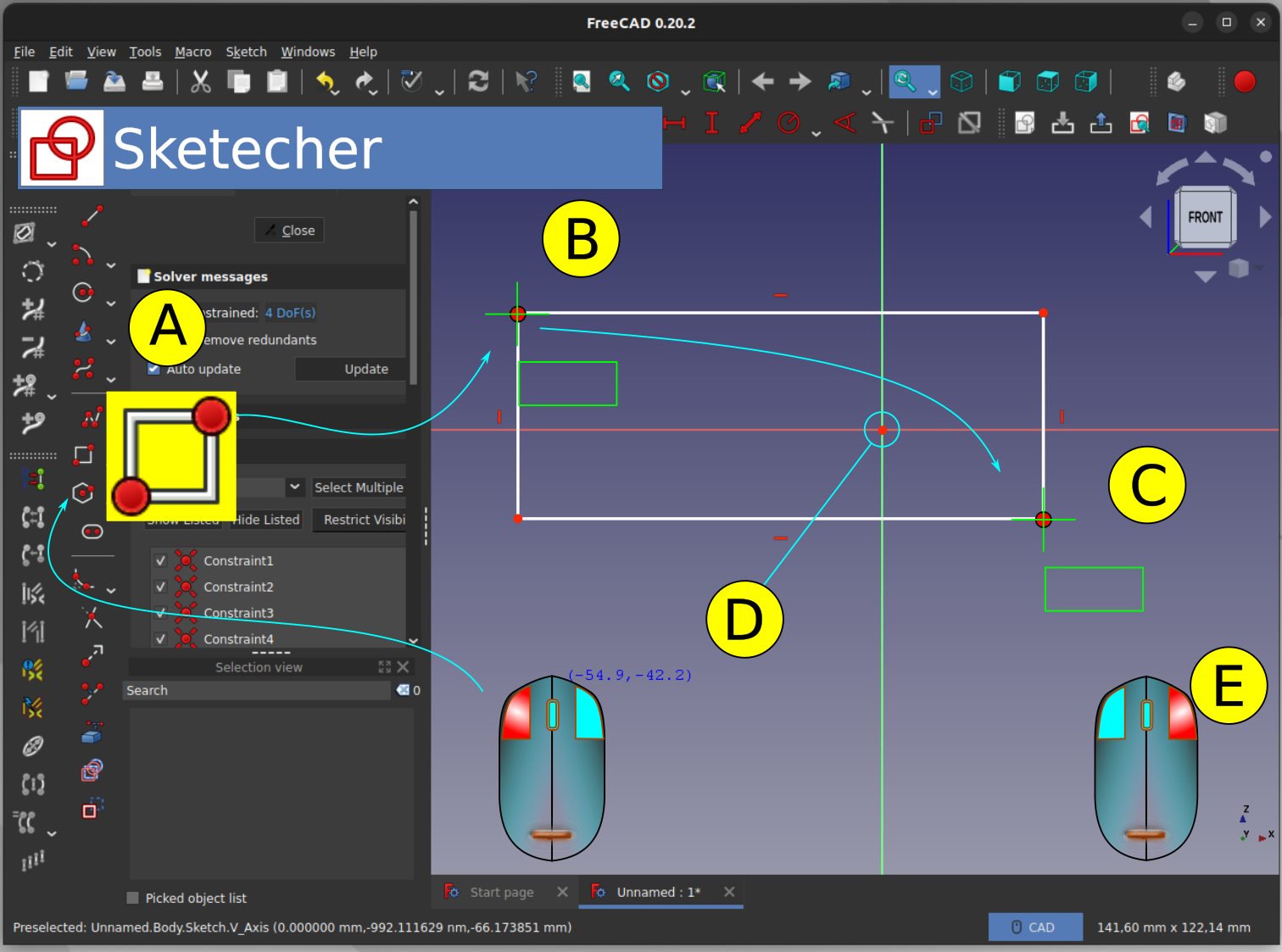Screen dimensions: 1282x952
Task: Expand the conic tools dropdown arrow
Action: tap(111, 342)
